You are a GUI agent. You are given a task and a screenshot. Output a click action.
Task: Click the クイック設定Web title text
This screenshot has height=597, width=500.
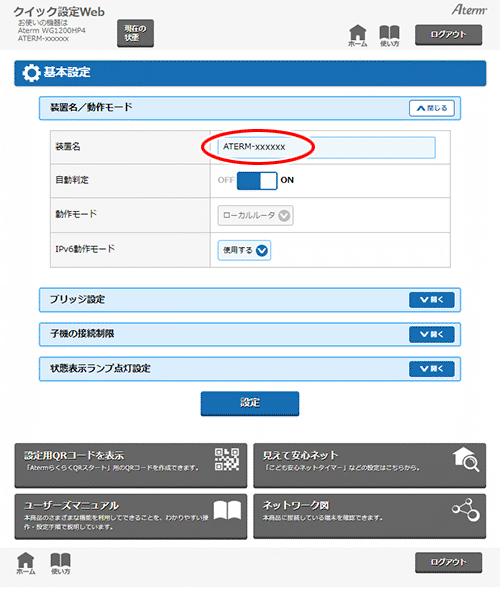[59, 12]
